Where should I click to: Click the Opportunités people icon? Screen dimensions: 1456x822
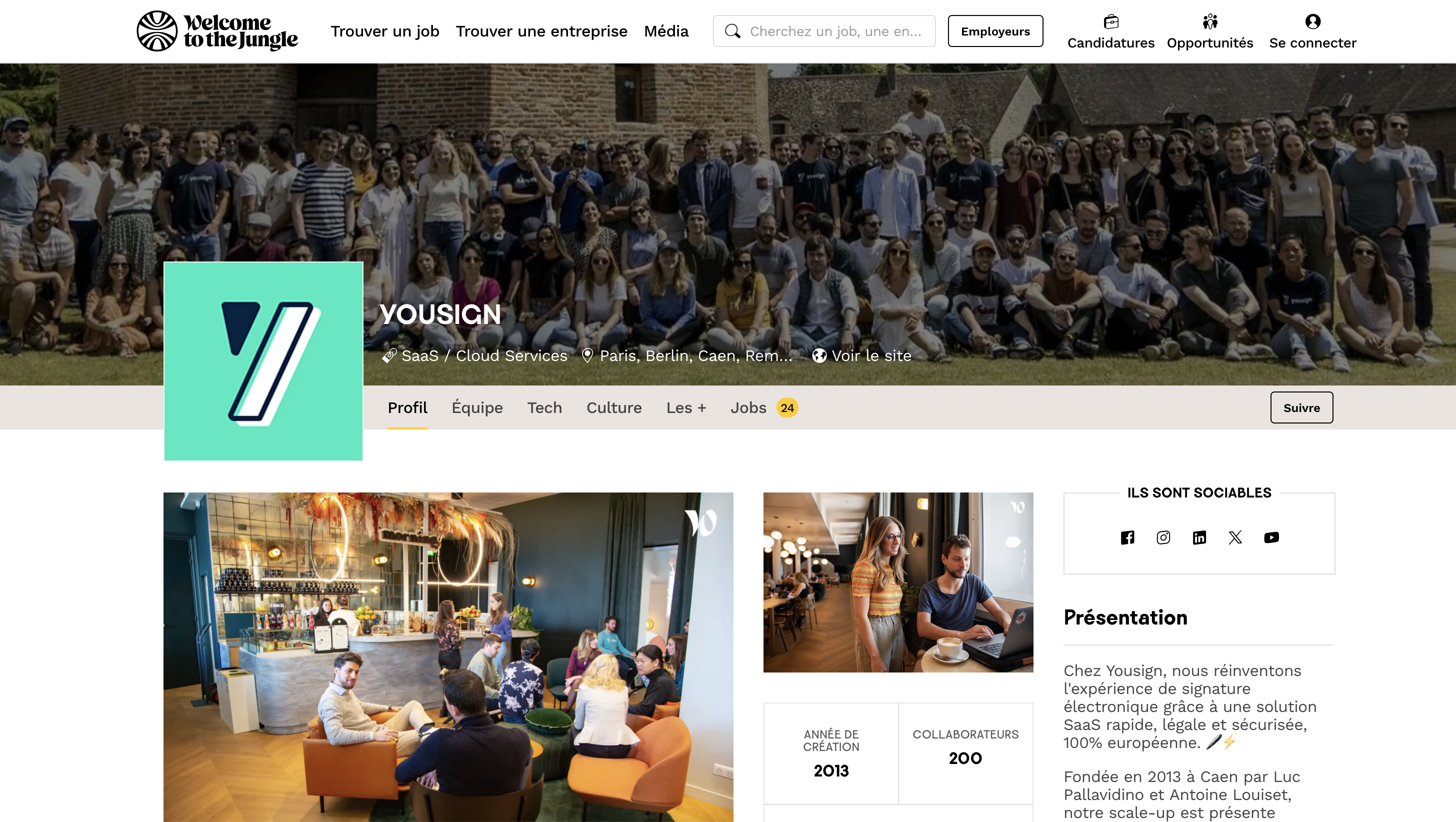(1209, 21)
